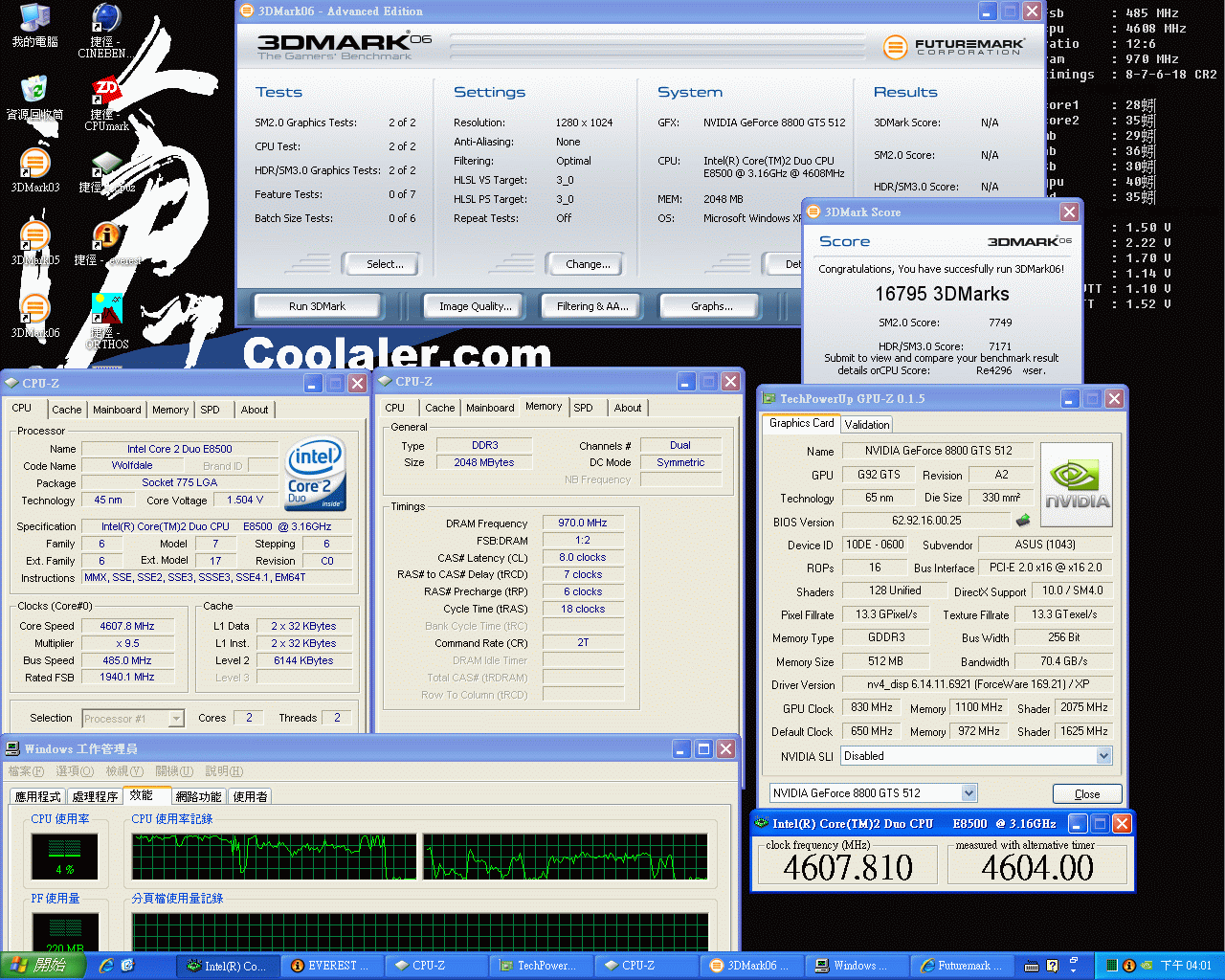Open the cpuz desktop shortcut

[x=106, y=172]
